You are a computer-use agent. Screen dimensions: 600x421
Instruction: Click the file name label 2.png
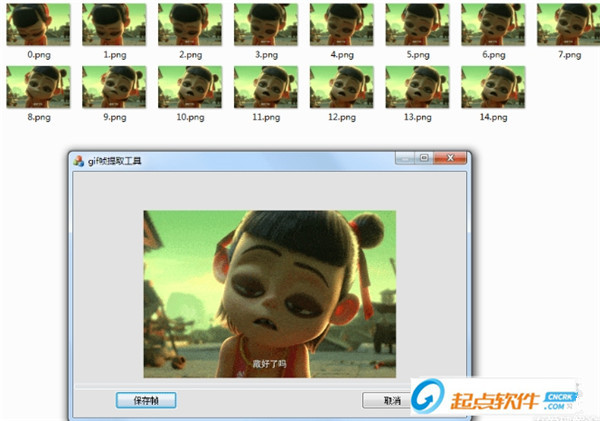pos(190,55)
